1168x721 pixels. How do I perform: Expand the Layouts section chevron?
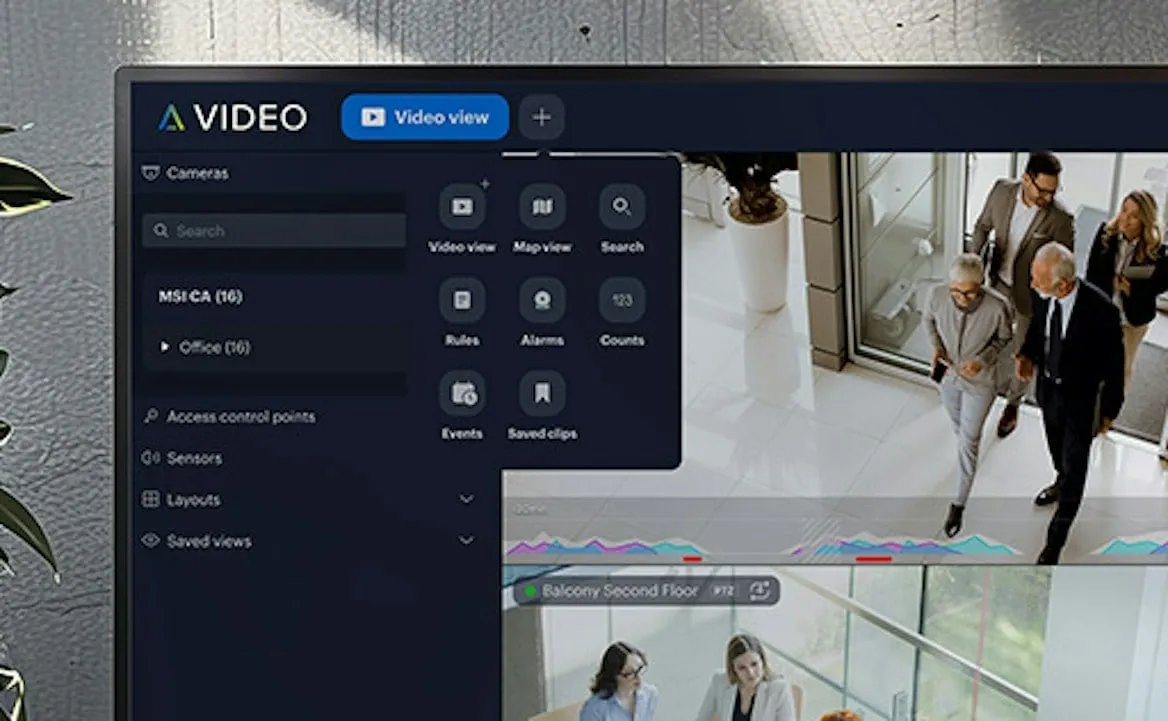pos(466,499)
